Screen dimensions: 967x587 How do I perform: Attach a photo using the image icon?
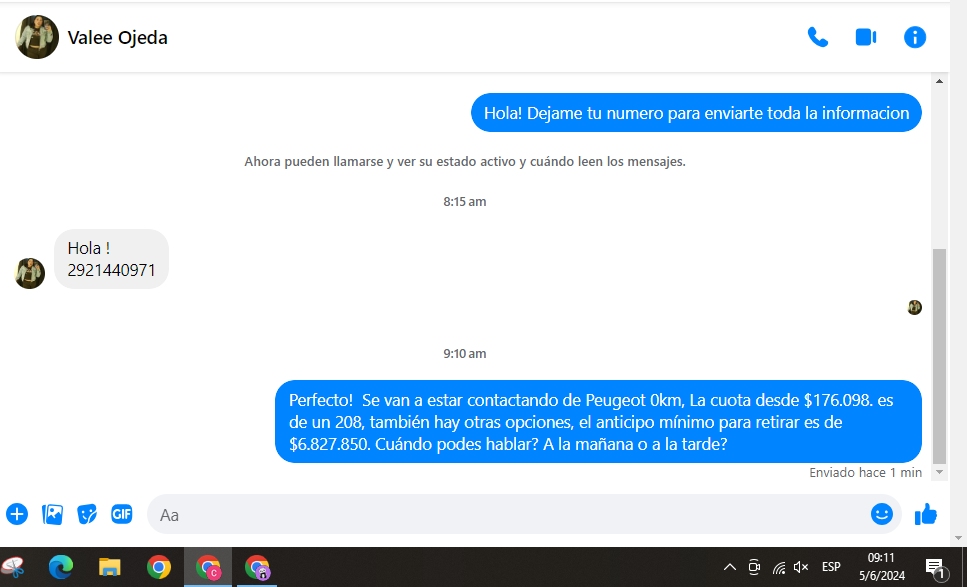coord(52,514)
